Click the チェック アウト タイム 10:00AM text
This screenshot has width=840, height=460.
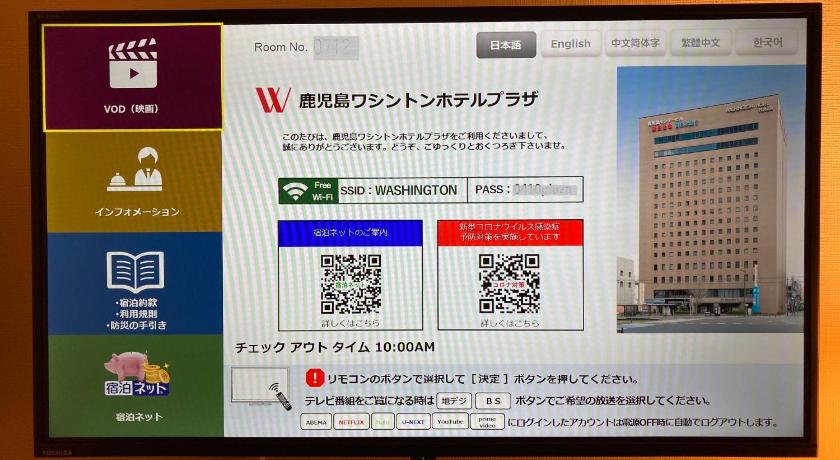tap(335, 347)
